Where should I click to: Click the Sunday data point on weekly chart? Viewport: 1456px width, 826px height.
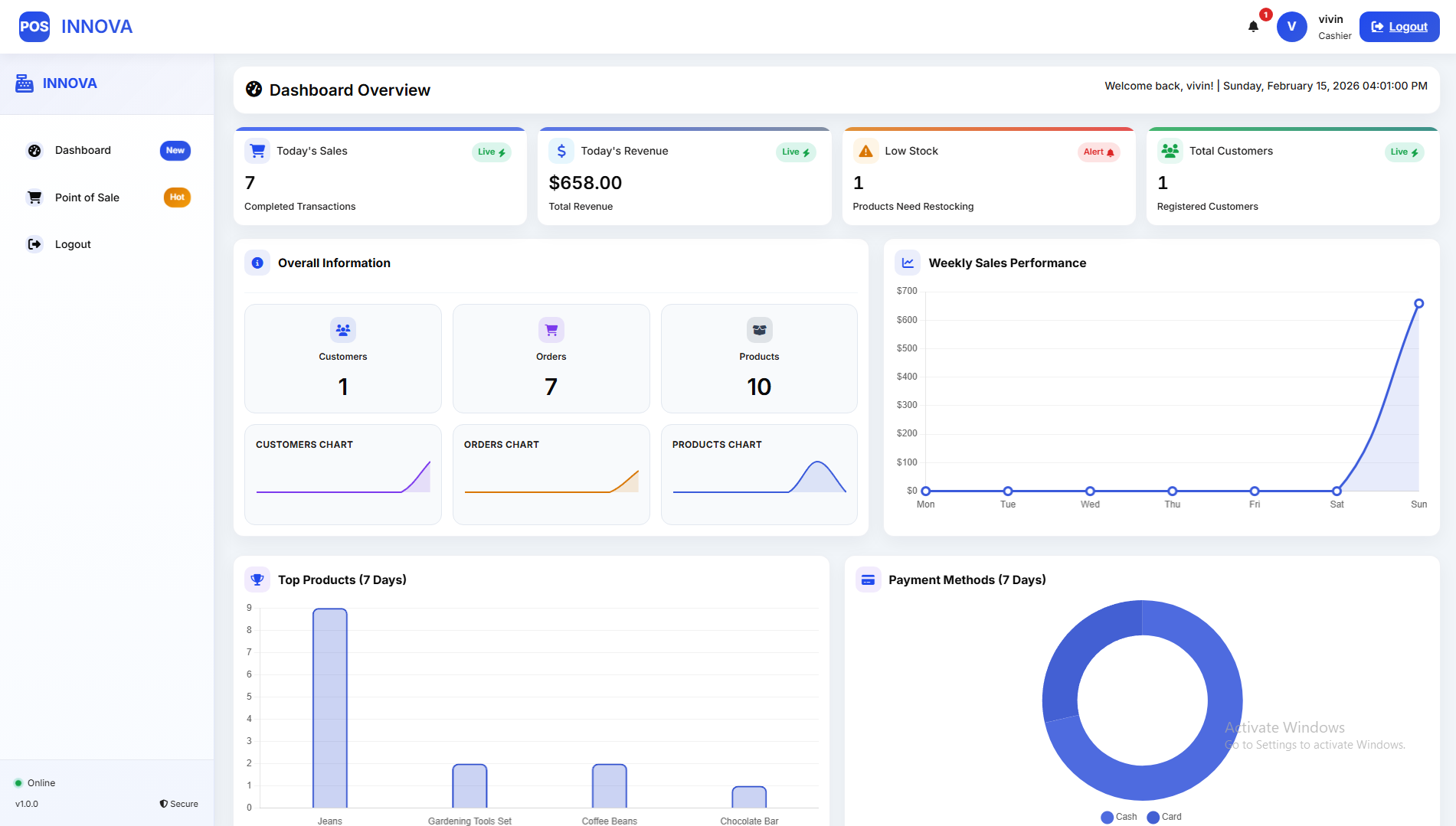(x=1418, y=304)
